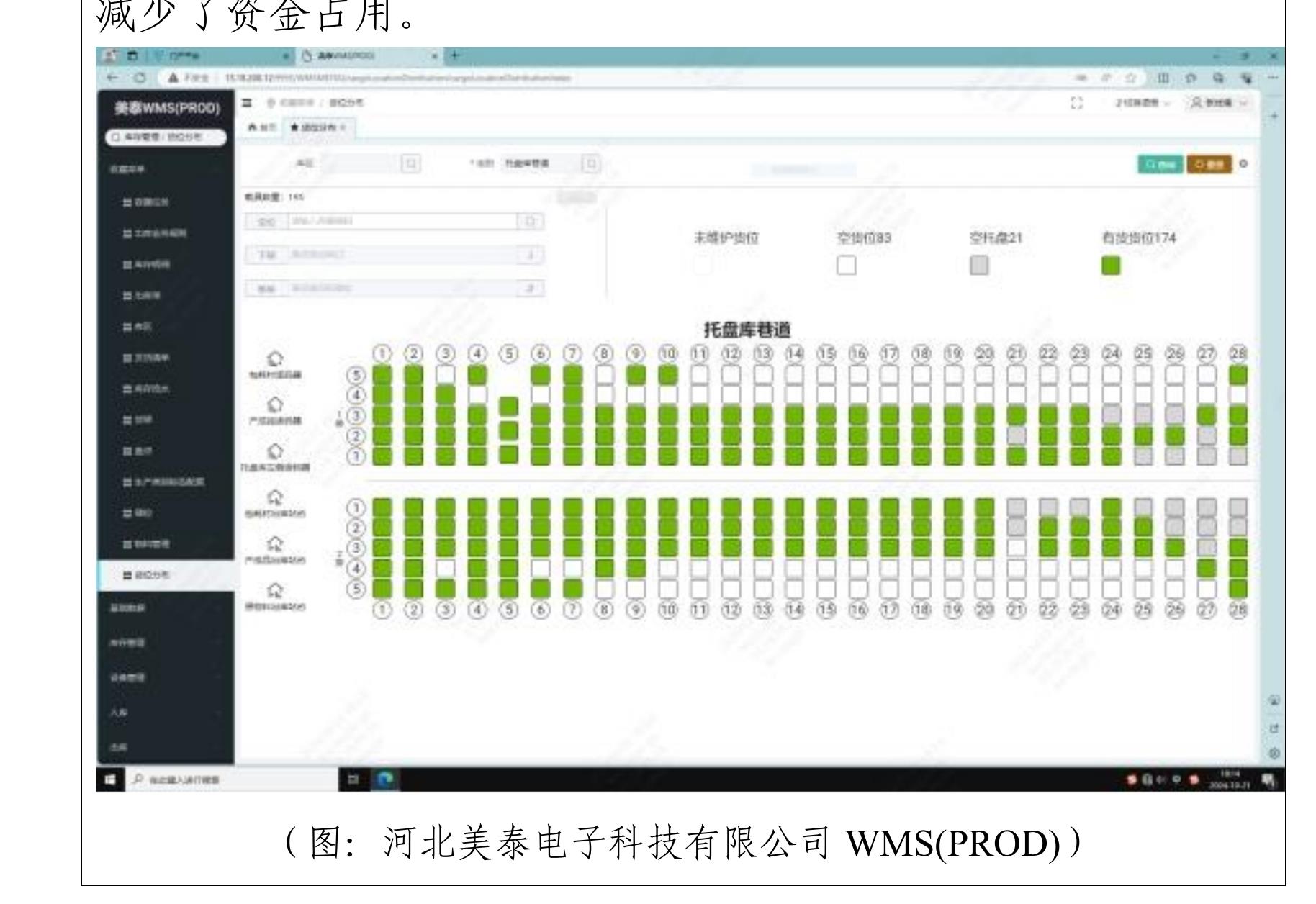Open Microsoft Edge from the taskbar

(387, 779)
